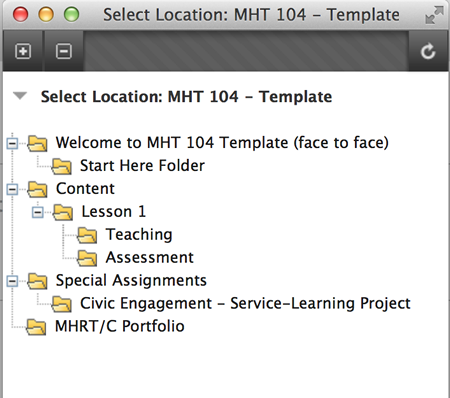The width and height of the screenshot is (450, 398).
Task: Choose the Assessment folder label
Action: [150, 258]
